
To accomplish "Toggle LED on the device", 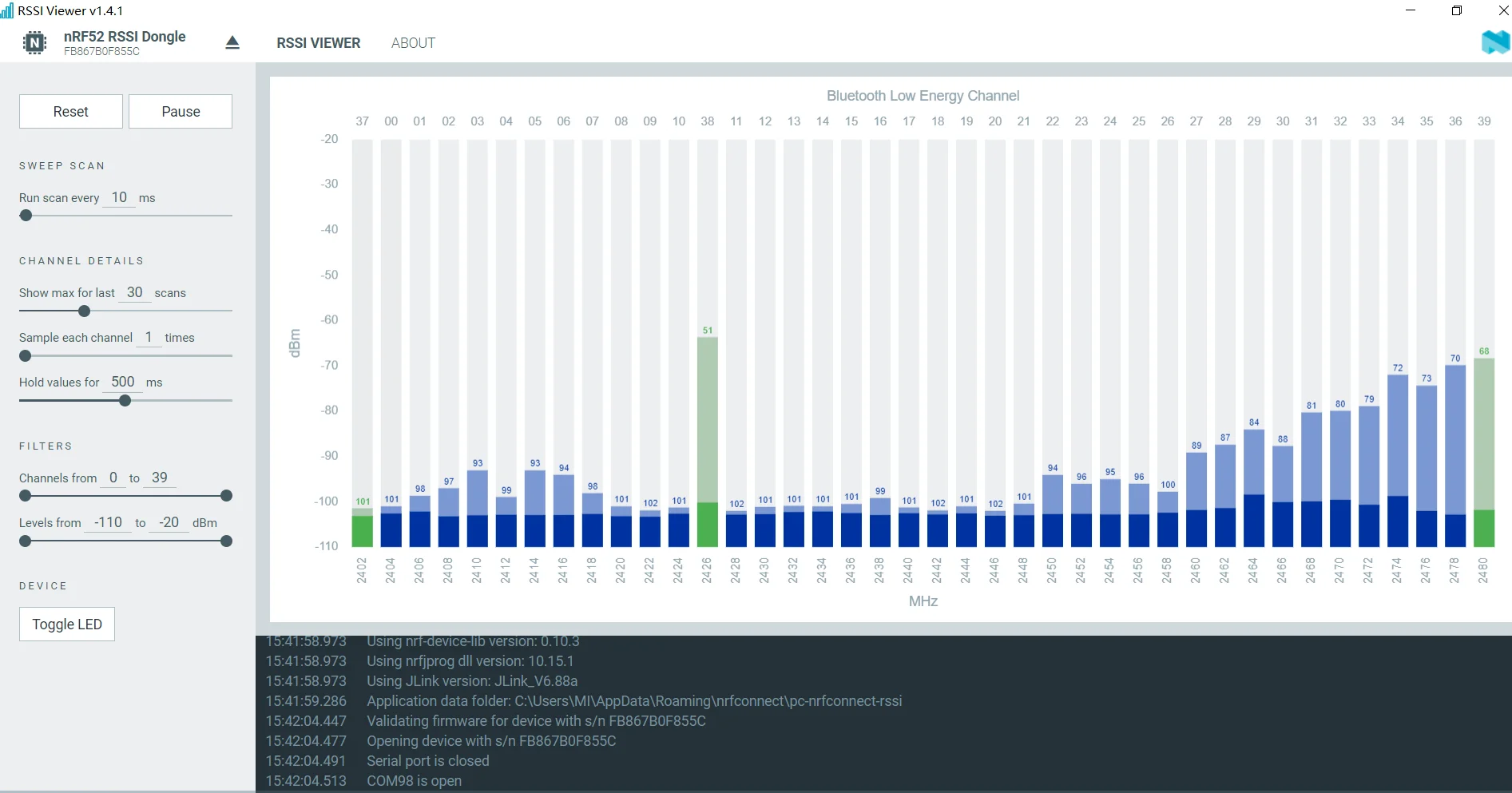I will tap(67, 624).
